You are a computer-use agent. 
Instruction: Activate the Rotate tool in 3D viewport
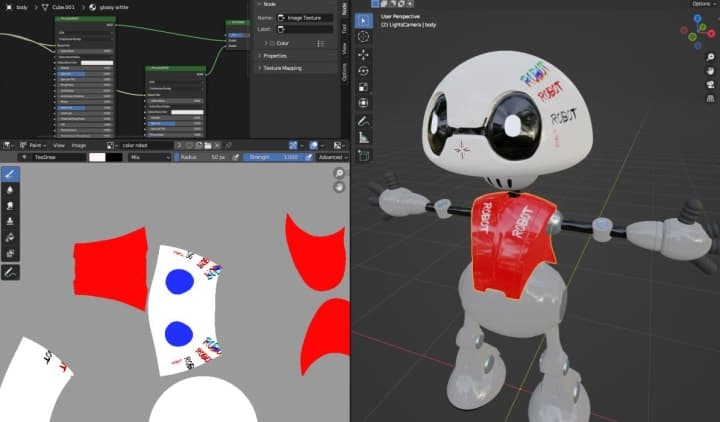[363, 71]
